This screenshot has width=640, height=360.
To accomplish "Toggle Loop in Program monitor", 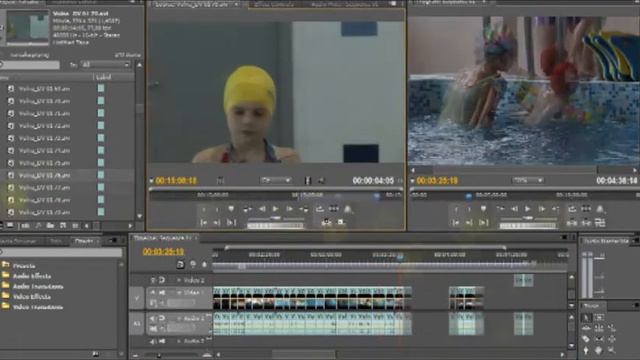I will [x=572, y=209].
